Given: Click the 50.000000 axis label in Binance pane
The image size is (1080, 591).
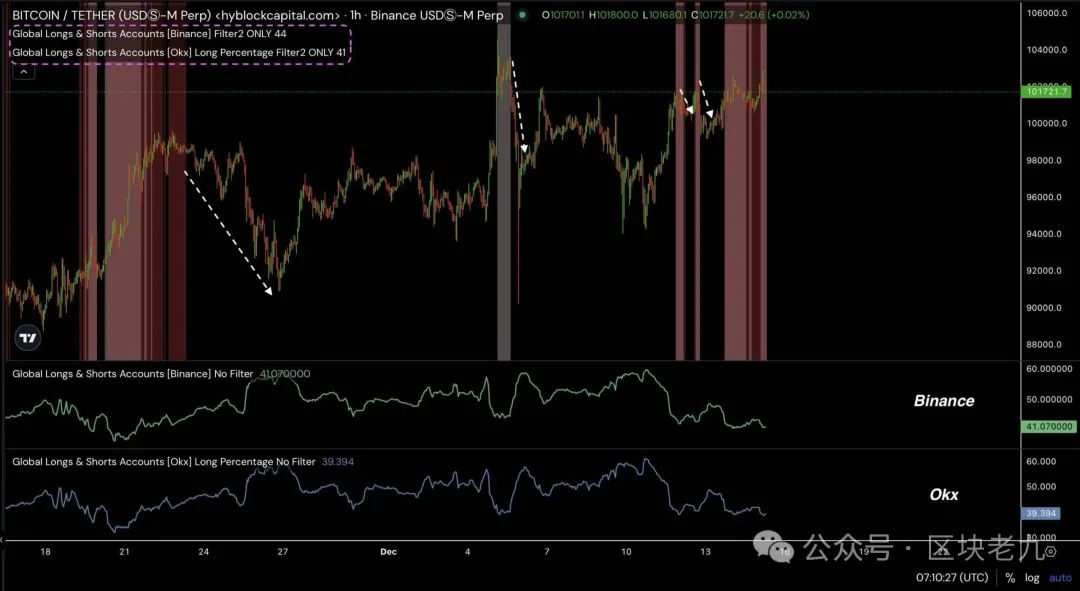Looking at the screenshot, I should point(1048,399).
